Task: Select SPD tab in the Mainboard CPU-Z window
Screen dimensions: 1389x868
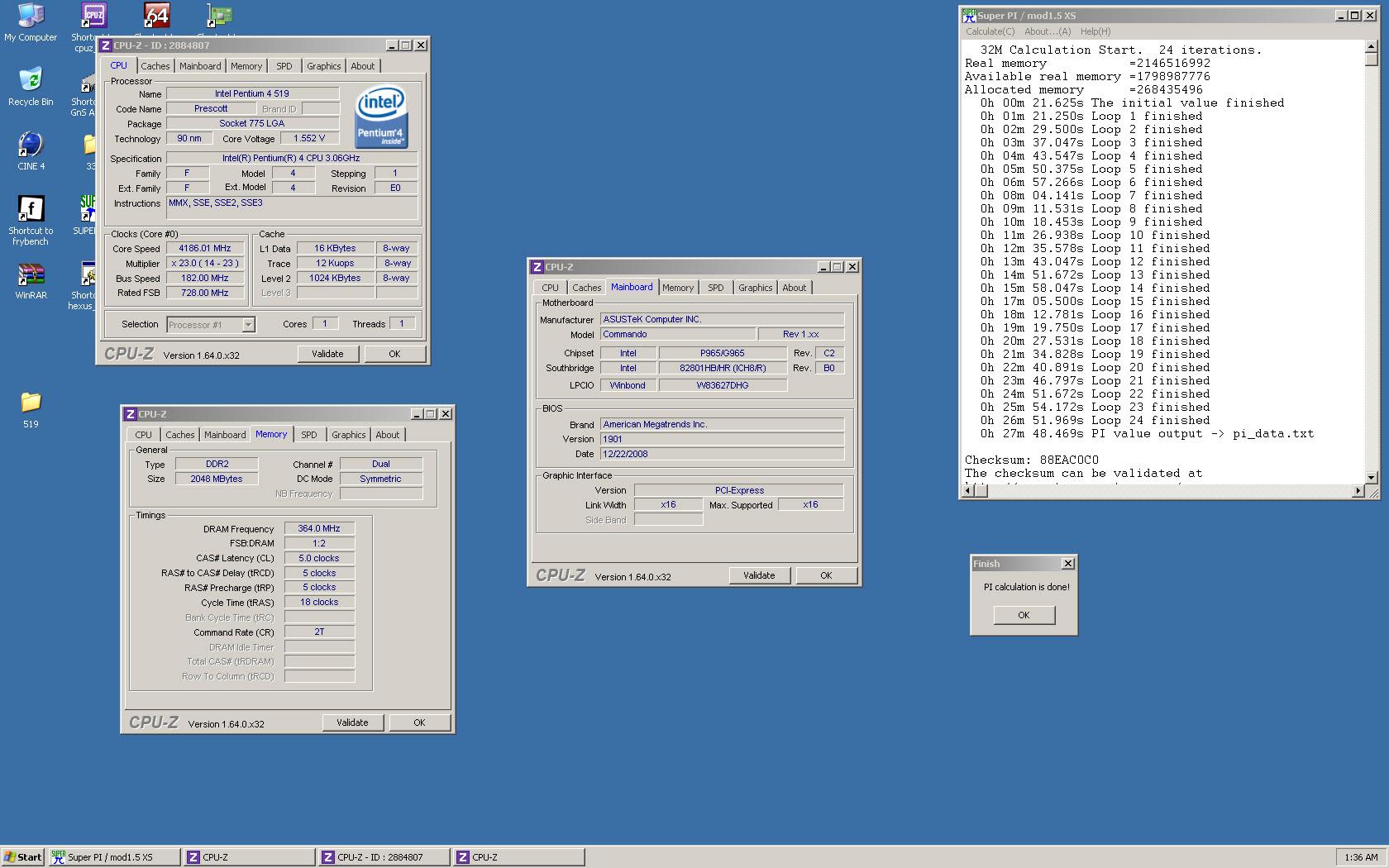Action: pos(716,288)
